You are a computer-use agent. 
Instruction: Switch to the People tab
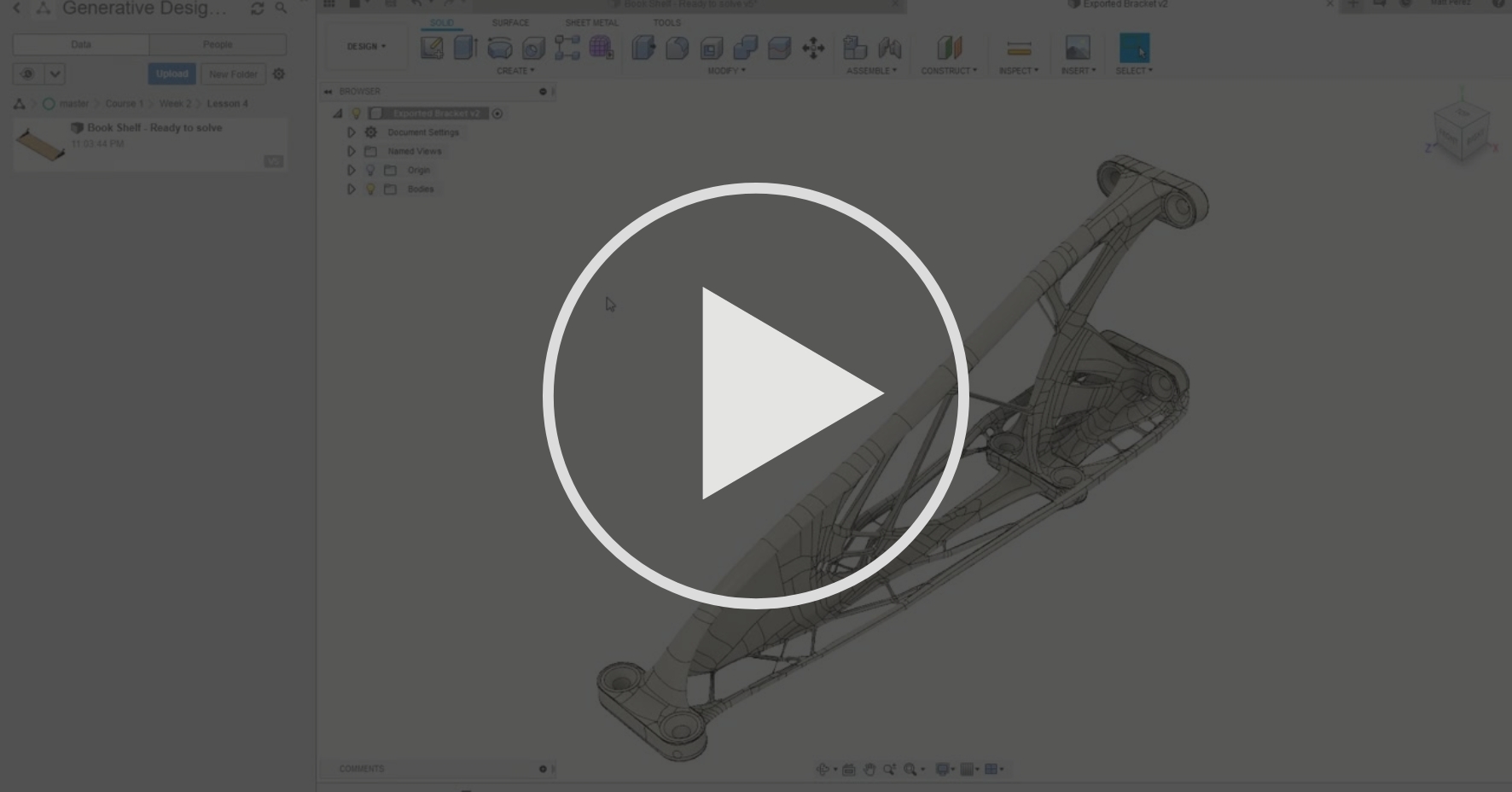coord(218,44)
